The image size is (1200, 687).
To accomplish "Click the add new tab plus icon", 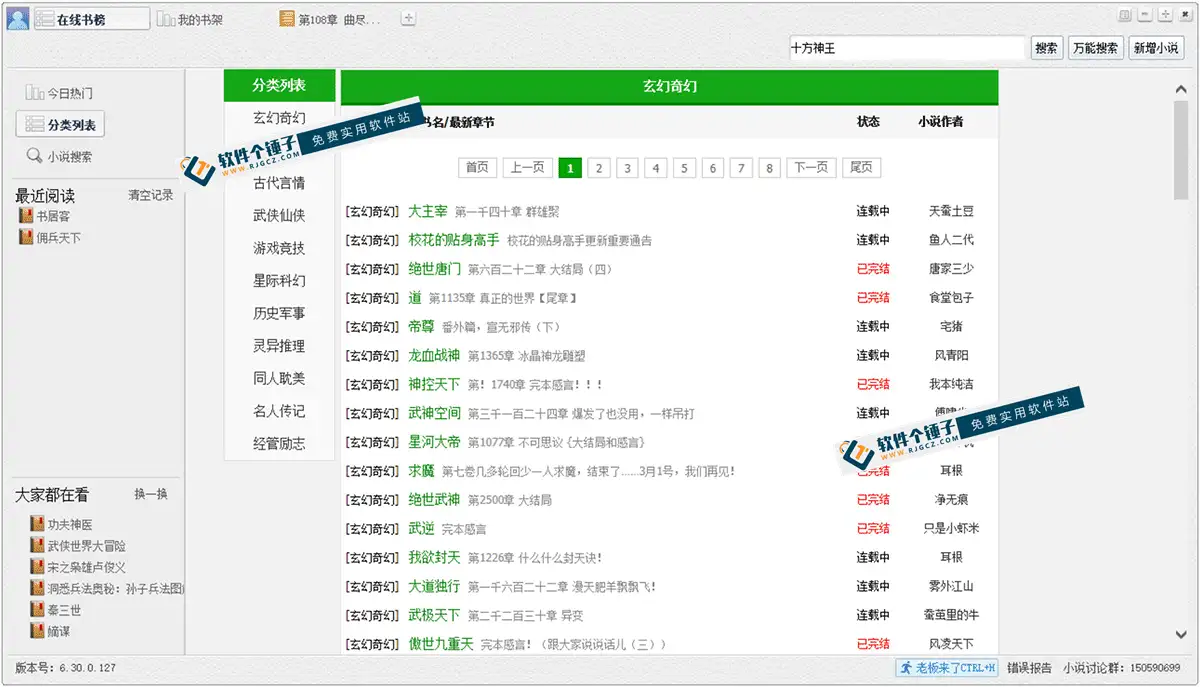I will click(x=408, y=19).
